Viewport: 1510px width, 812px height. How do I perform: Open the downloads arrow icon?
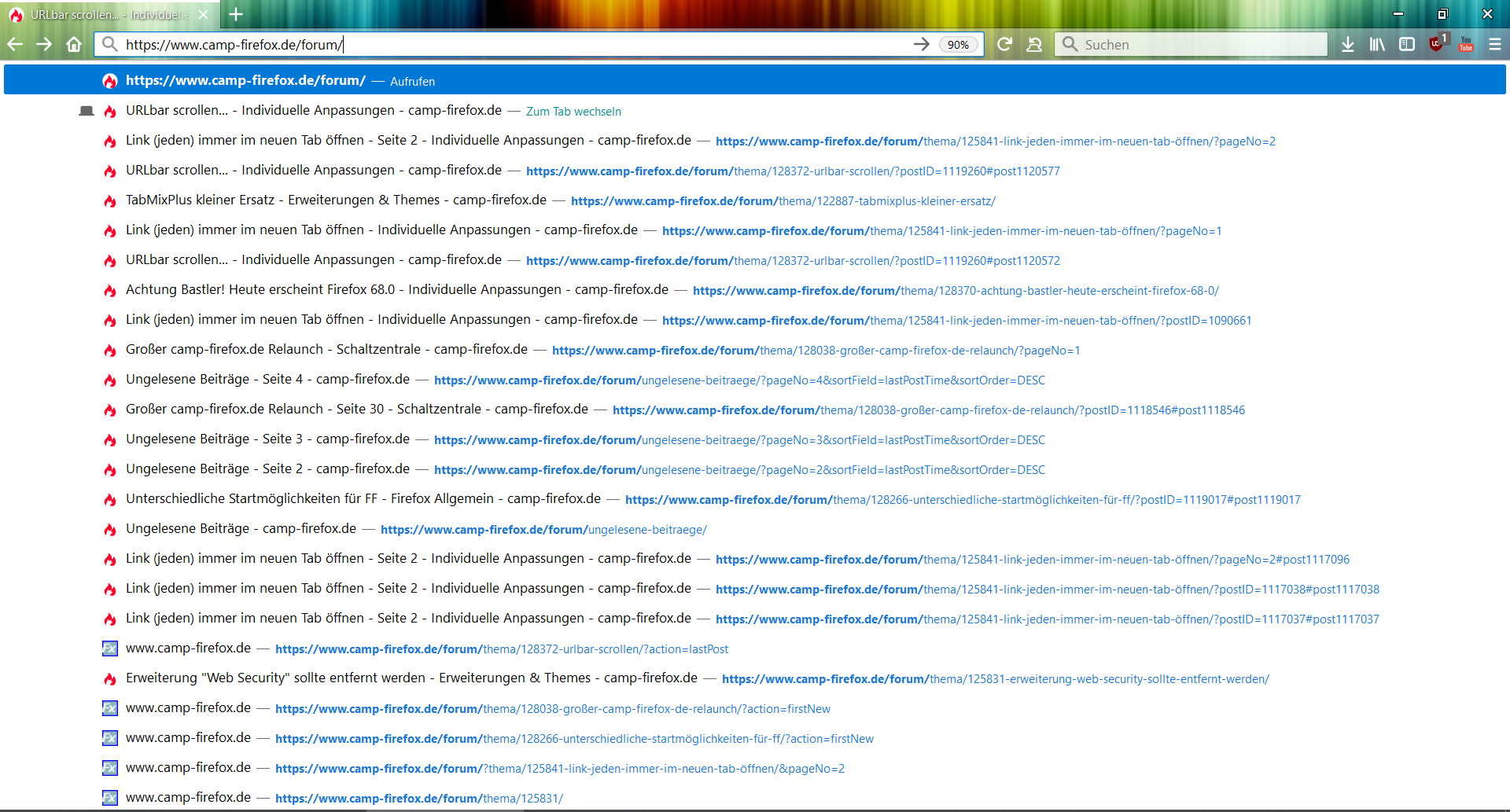1348,45
